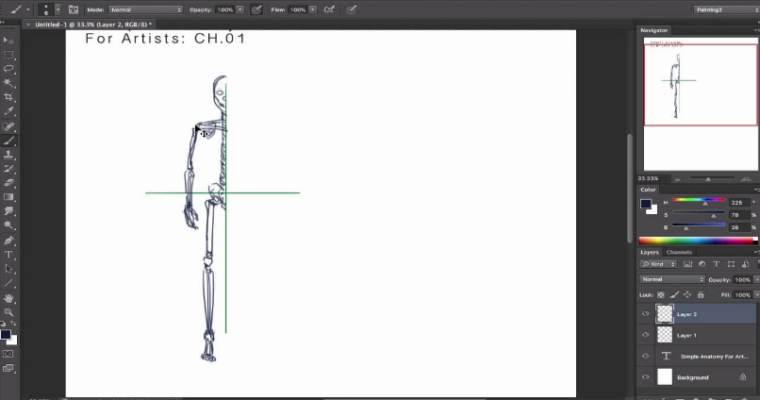Select the Layers panel tab

[x=649, y=252]
